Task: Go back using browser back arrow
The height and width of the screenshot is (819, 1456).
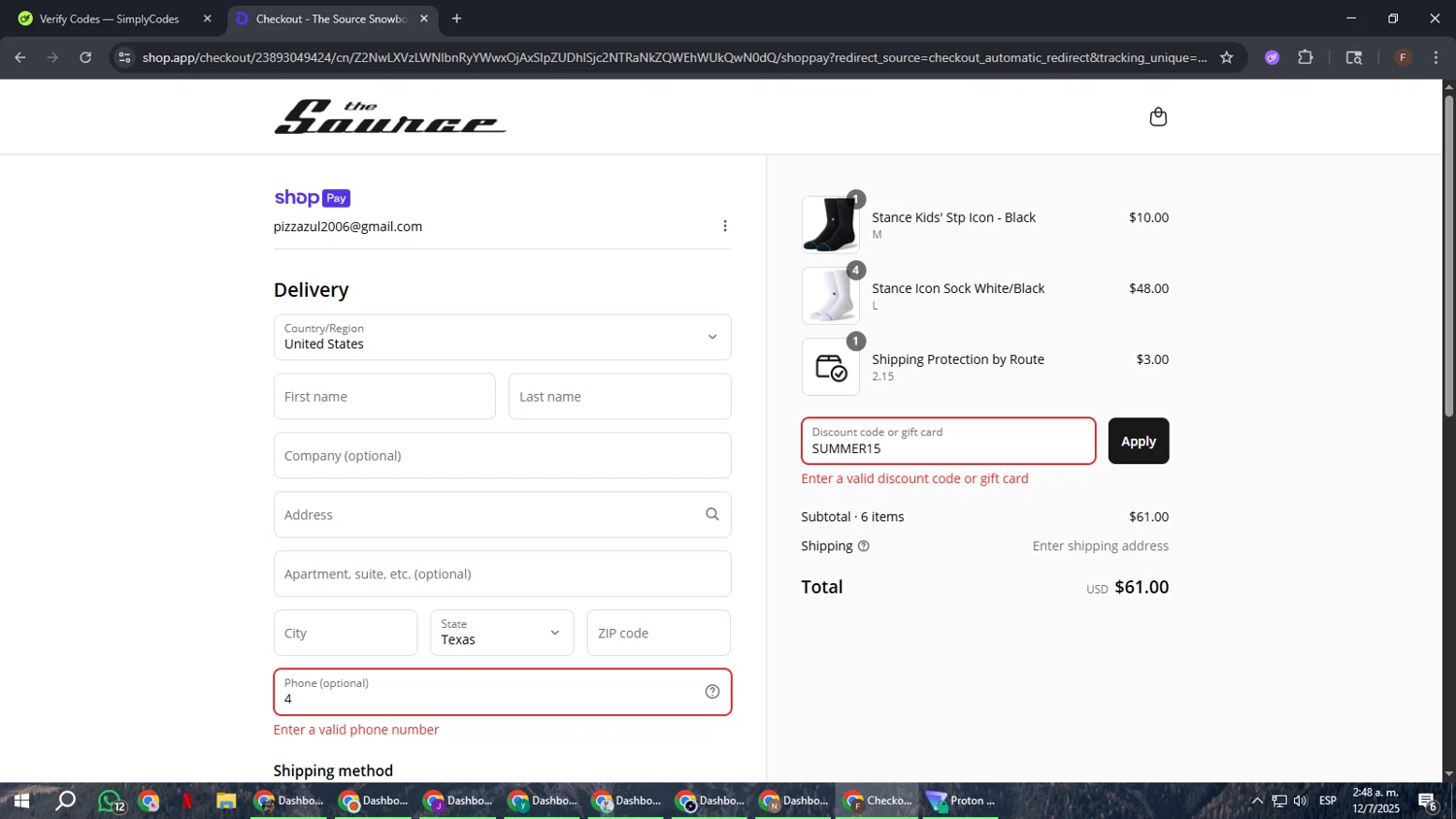Action: tap(20, 57)
